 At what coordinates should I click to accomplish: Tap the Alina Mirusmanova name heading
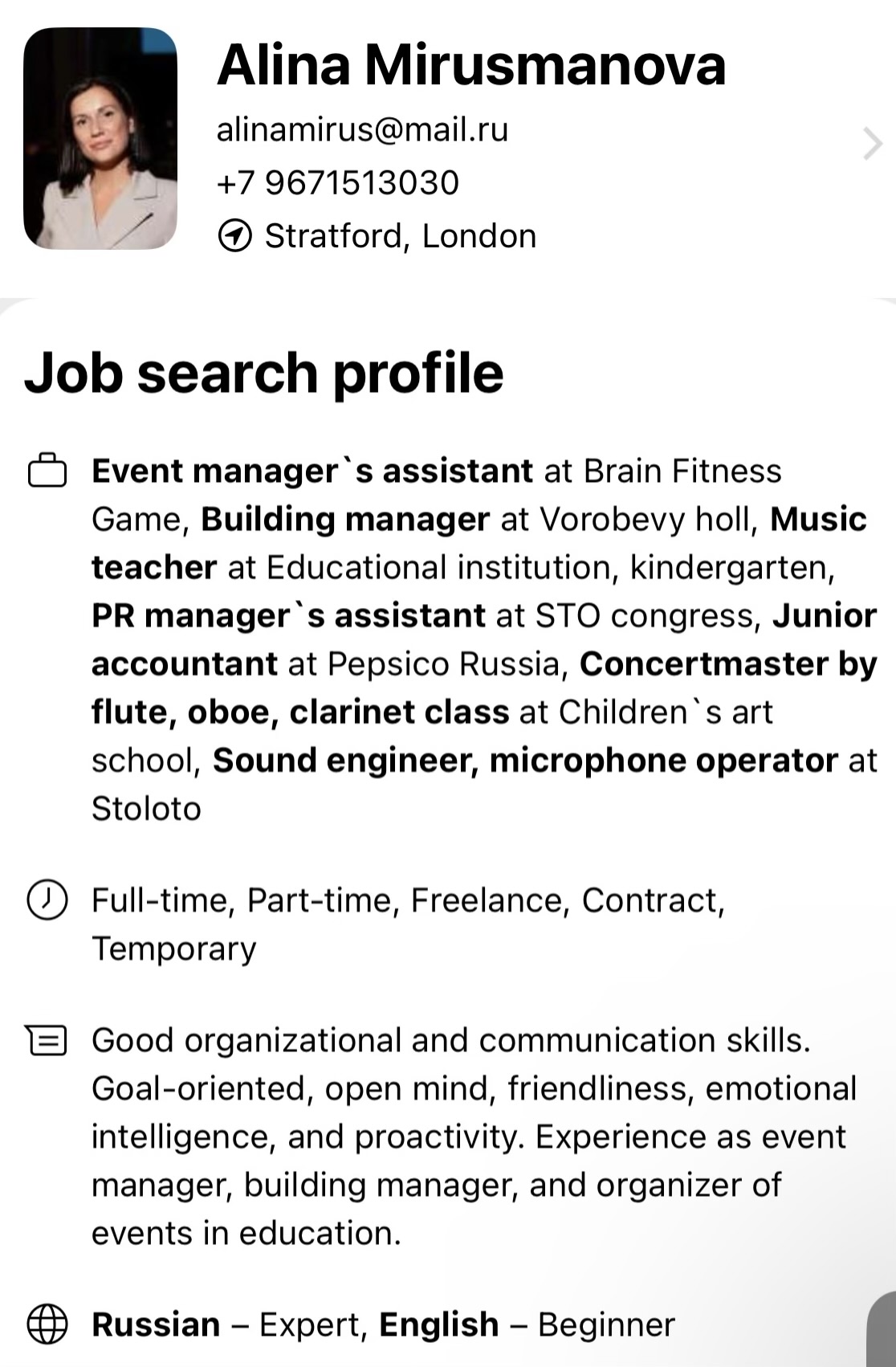click(471, 64)
